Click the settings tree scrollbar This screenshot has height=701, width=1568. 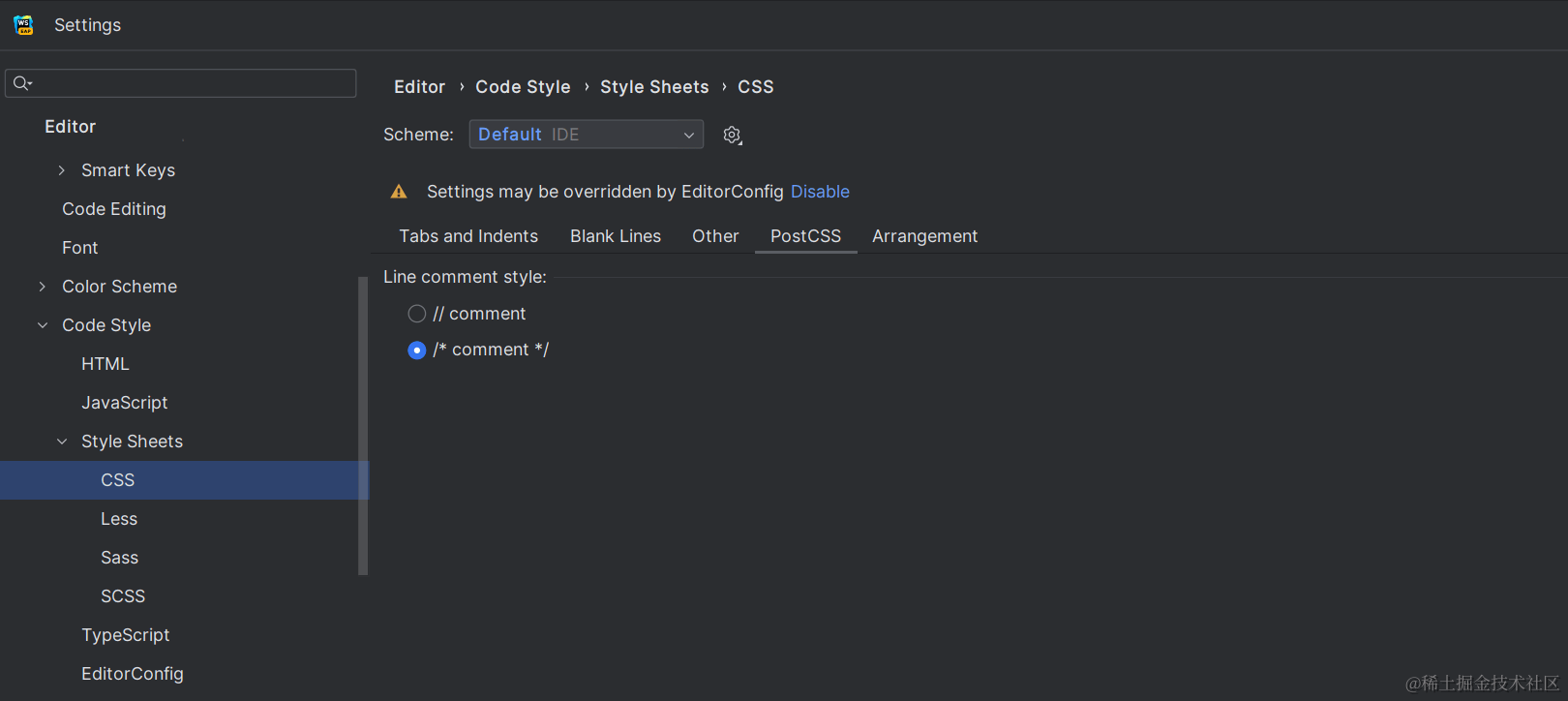point(363,426)
